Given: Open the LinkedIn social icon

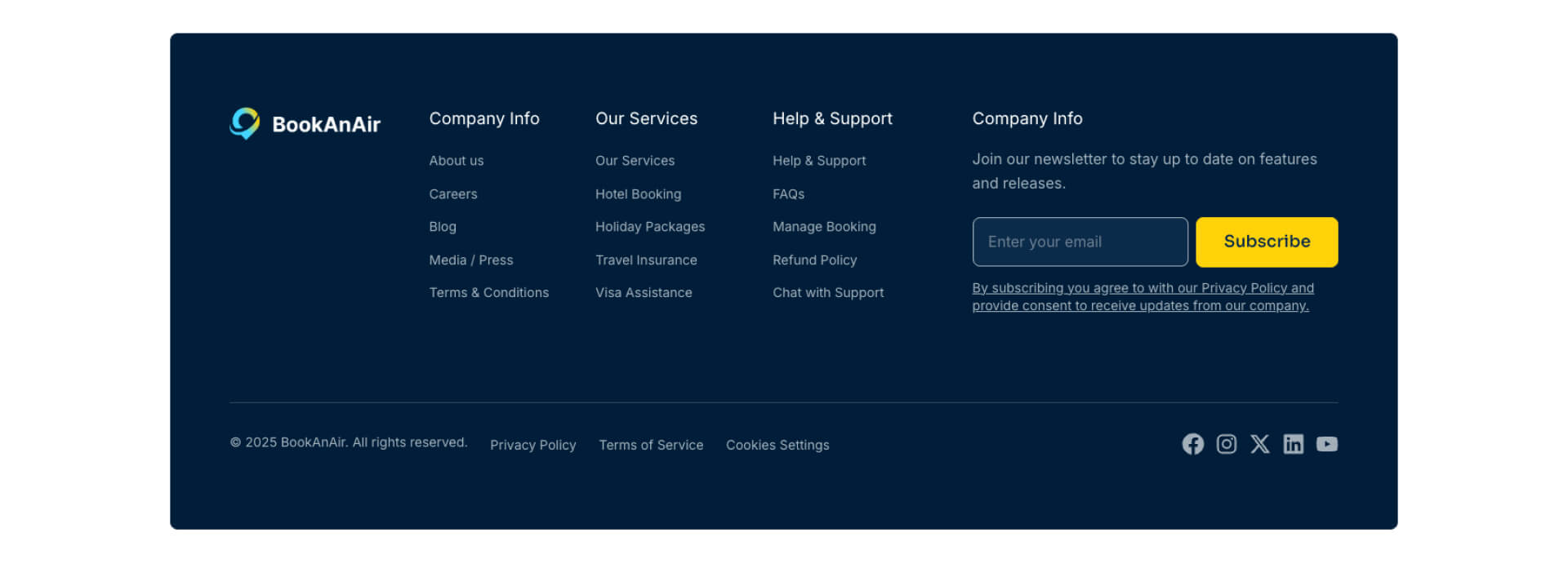Looking at the screenshot, I should point(1293,444).
